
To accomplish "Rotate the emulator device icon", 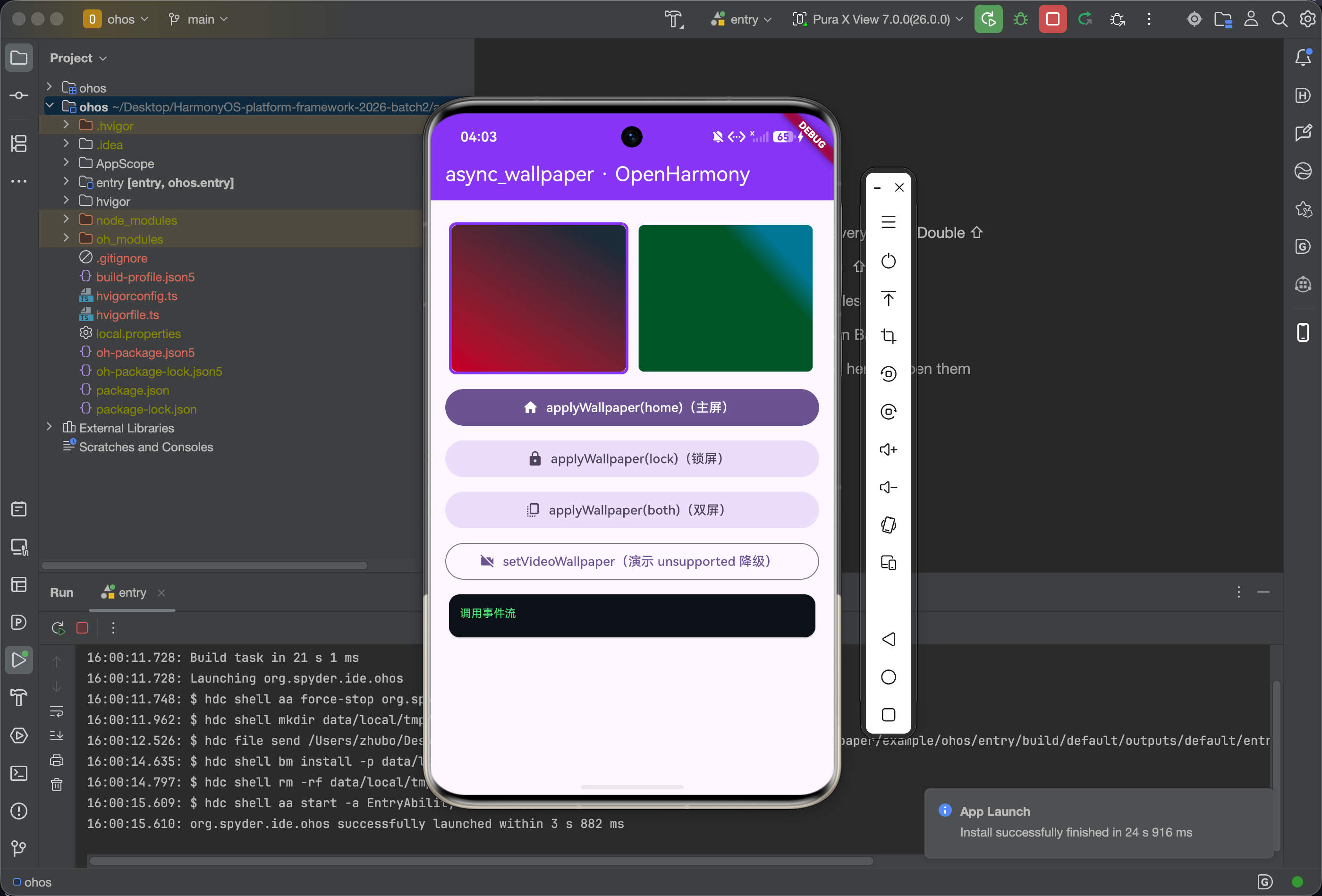I will (889, 525).
